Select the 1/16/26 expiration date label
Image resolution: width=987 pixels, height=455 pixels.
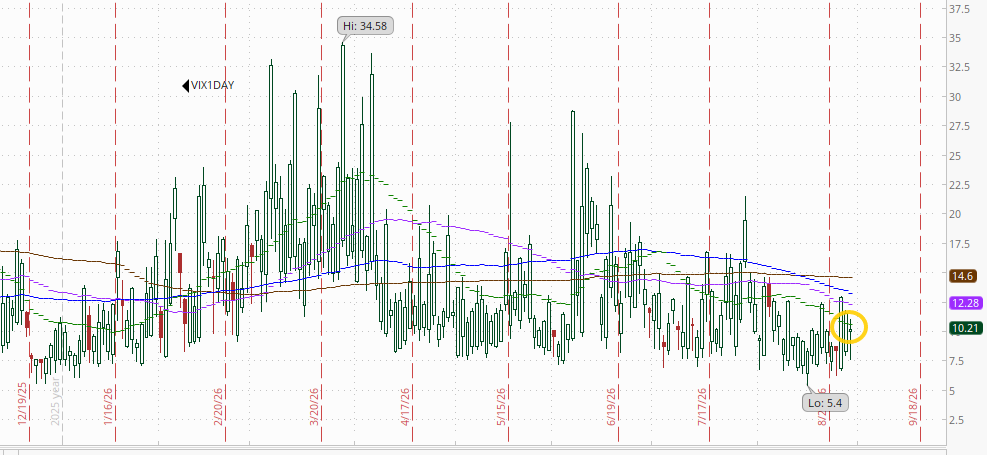[x=108, y=405]
